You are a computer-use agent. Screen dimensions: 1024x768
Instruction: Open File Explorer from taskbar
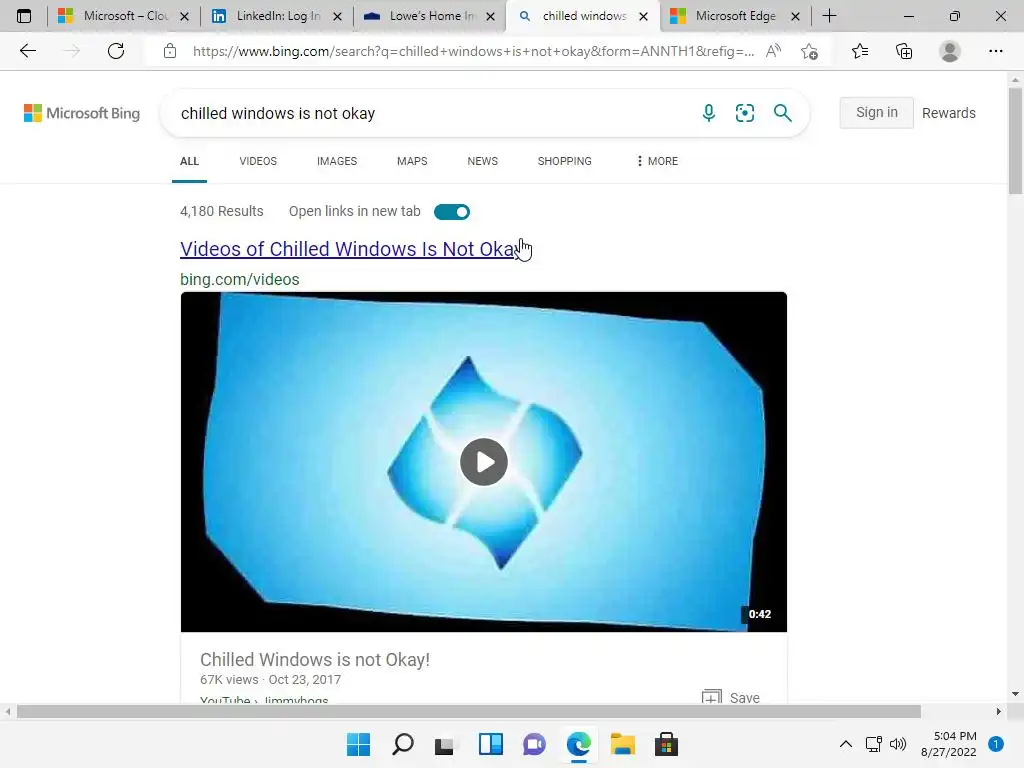(622, 744)
